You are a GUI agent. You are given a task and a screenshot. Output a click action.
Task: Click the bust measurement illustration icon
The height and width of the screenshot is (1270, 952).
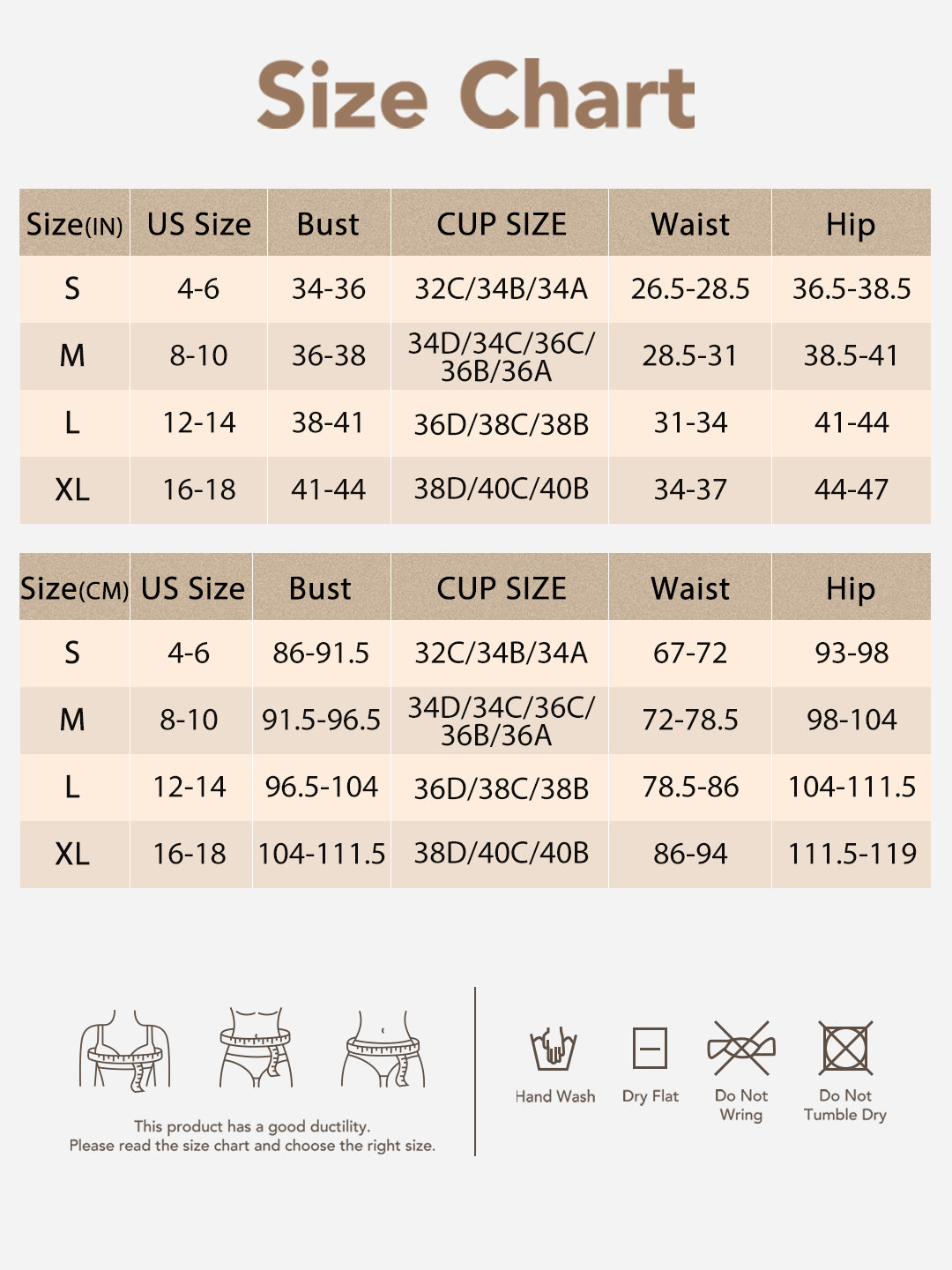tap(124, 1050)
